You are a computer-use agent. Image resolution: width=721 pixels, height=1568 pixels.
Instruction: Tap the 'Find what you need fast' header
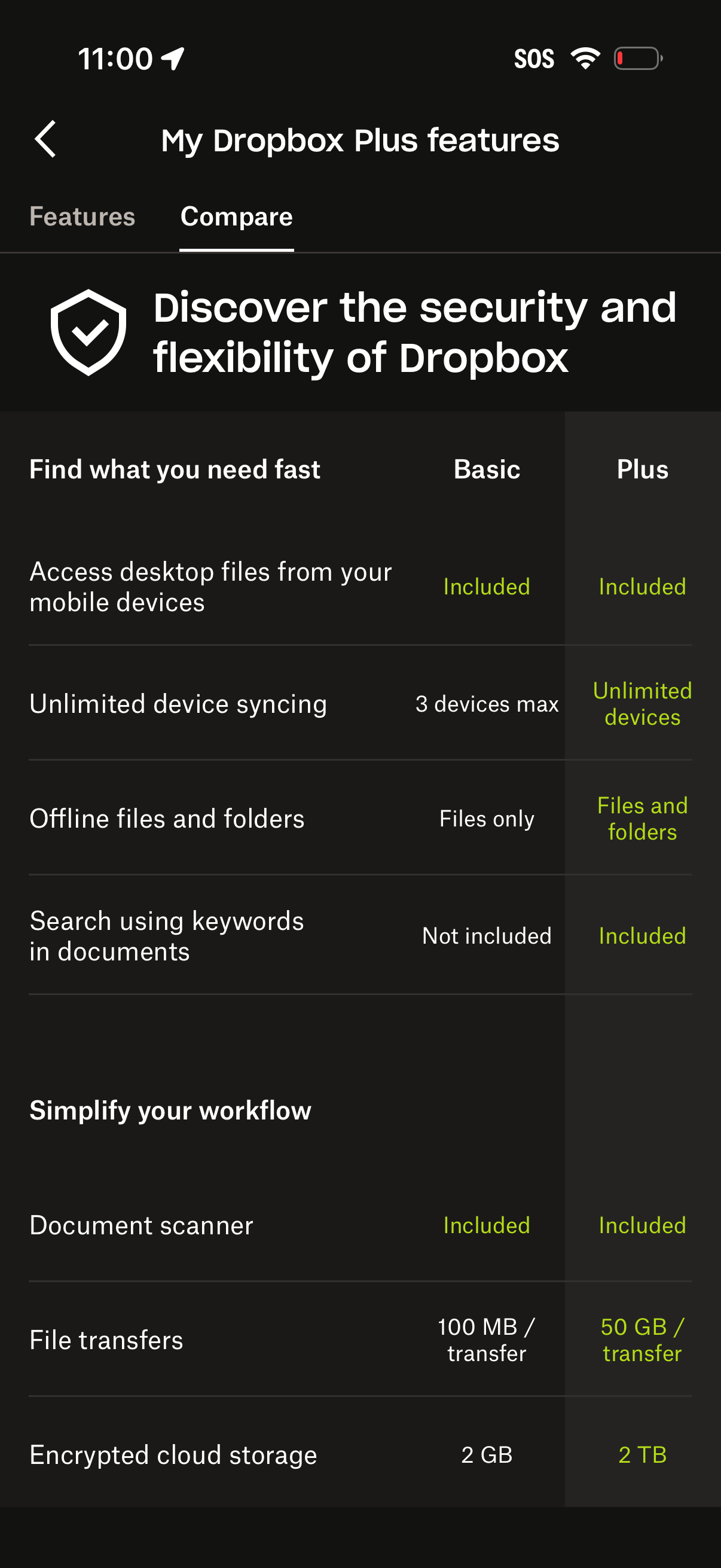click(175, 469)
